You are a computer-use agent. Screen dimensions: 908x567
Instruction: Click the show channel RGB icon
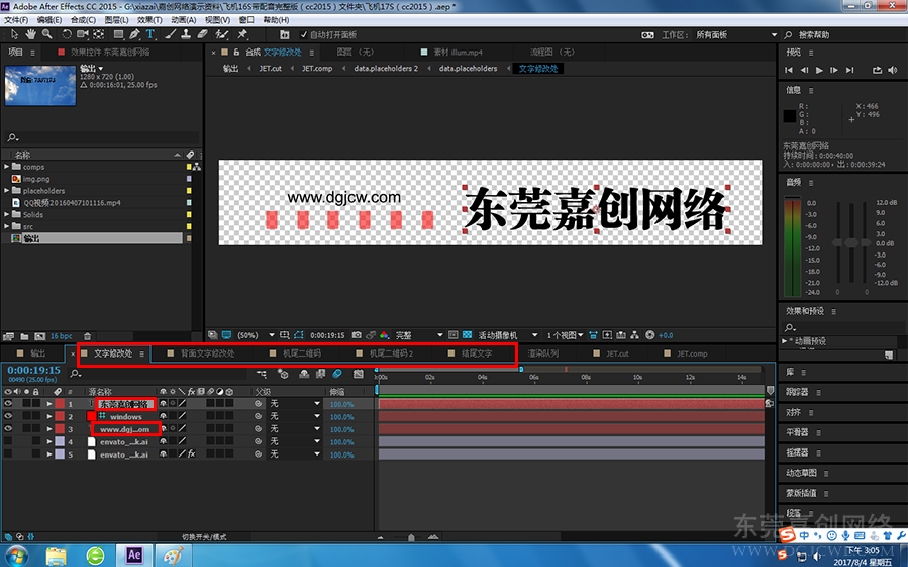click(x=384, y=335)
